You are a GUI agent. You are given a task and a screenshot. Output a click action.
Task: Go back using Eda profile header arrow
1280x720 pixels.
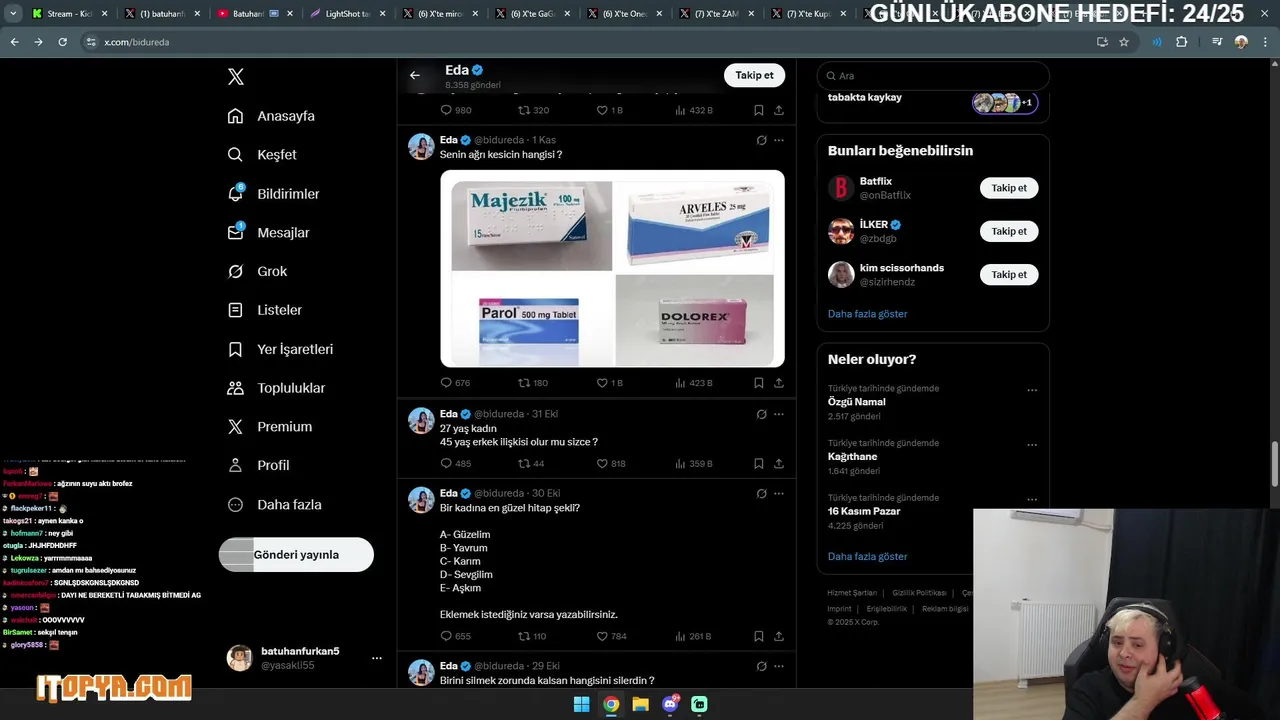click(415, 75)
